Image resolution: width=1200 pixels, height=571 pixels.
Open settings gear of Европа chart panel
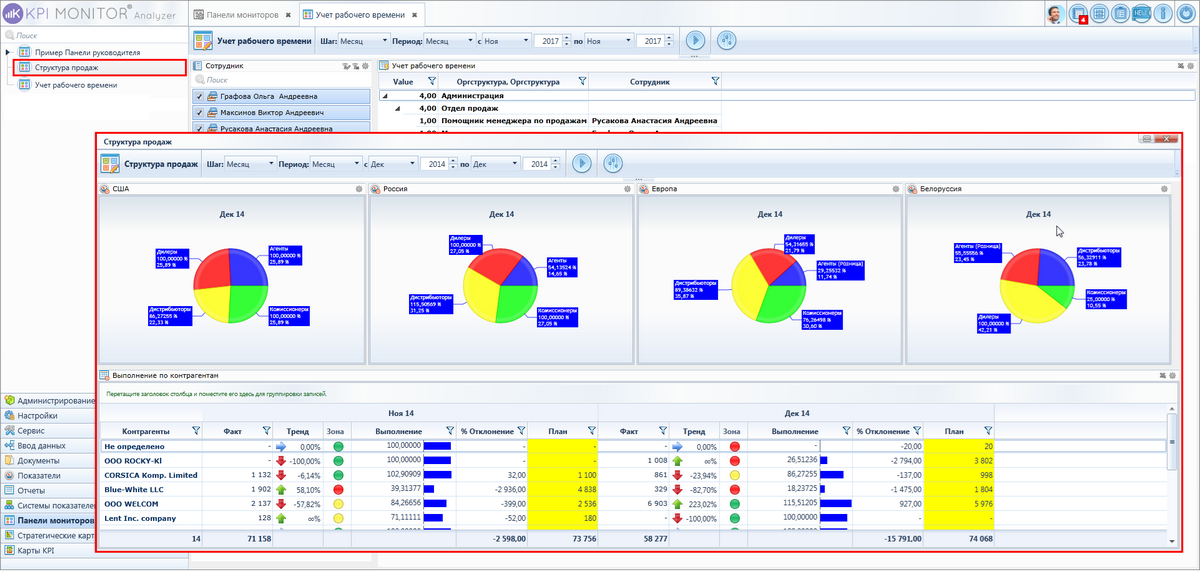point(895,188)
